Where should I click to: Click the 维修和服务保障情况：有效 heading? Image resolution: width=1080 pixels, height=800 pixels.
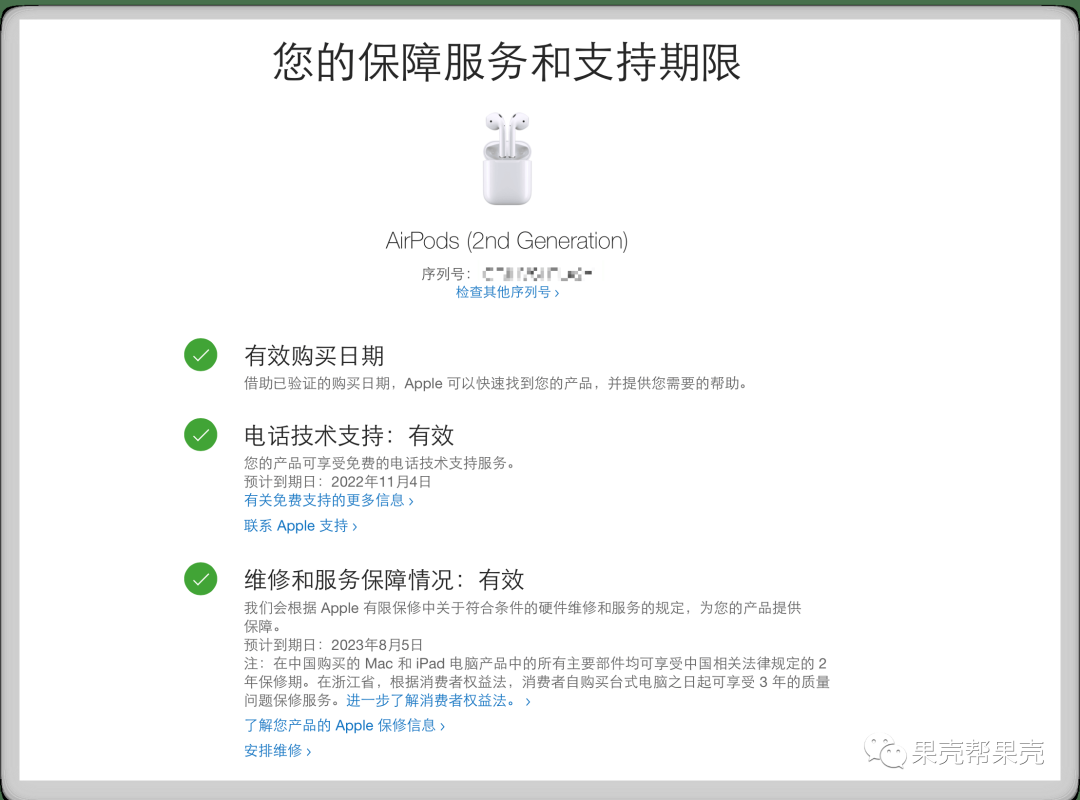(384, 580)
